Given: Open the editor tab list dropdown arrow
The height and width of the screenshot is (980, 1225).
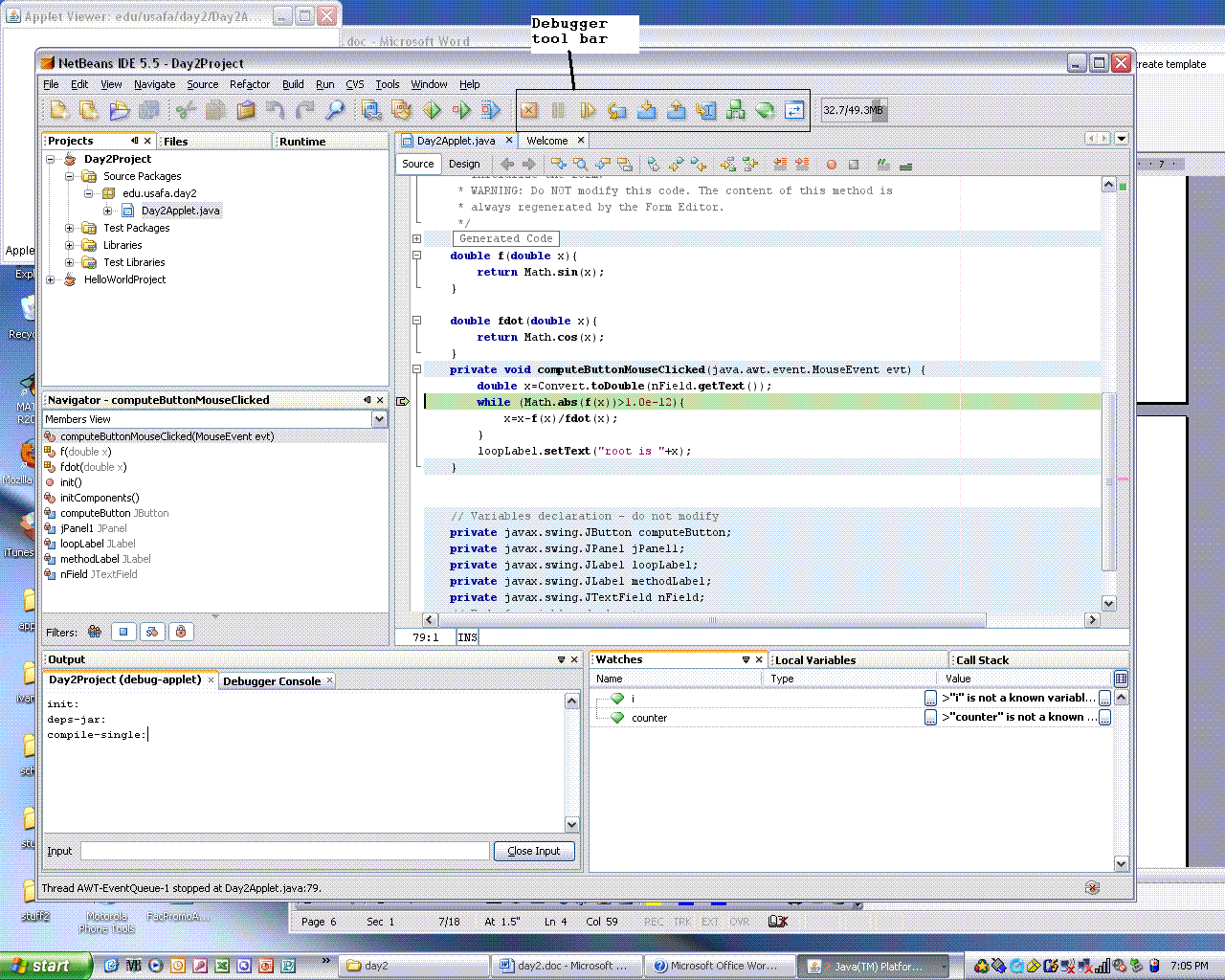Looking at the screenshot, I should pos(1122,139).
